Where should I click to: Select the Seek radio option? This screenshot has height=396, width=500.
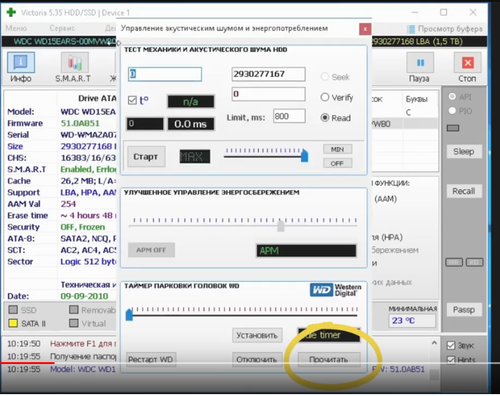coord(335,77)
